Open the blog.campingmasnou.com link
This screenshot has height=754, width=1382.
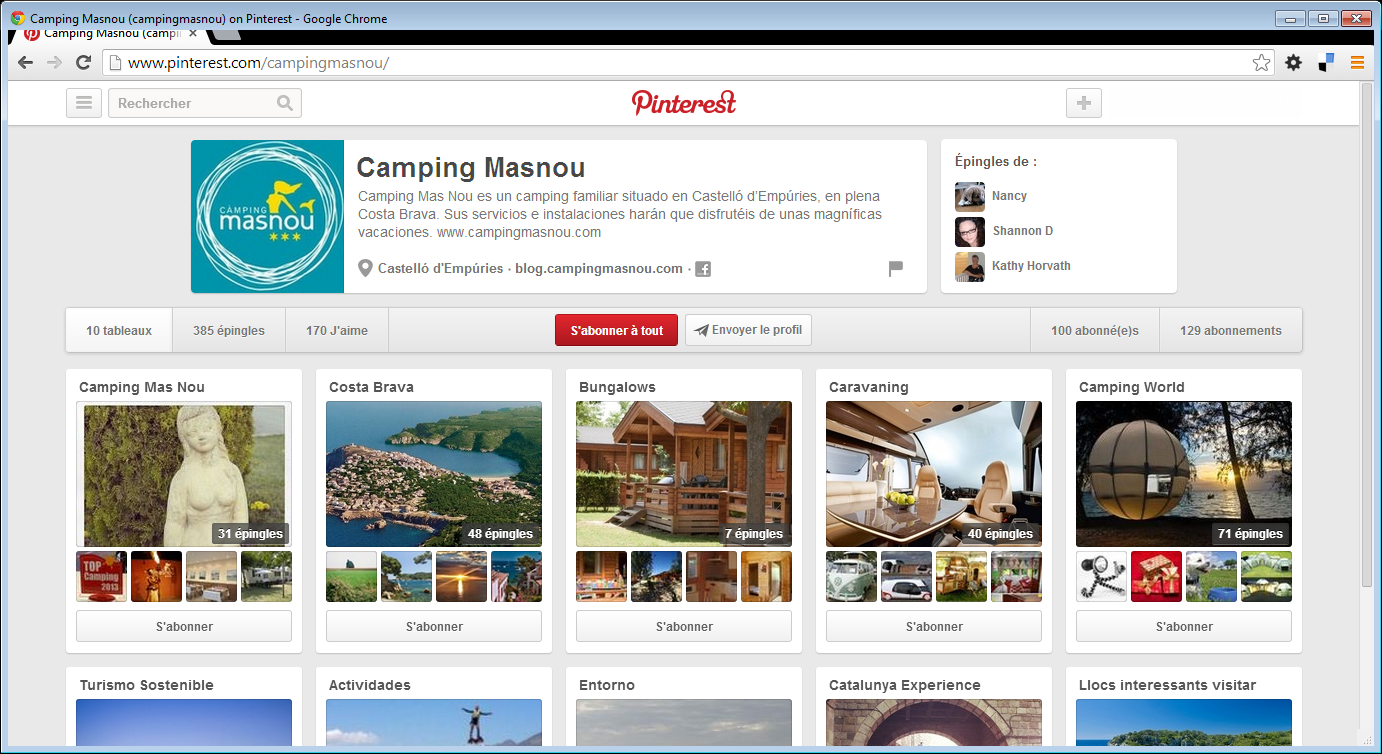coord(599,268)
